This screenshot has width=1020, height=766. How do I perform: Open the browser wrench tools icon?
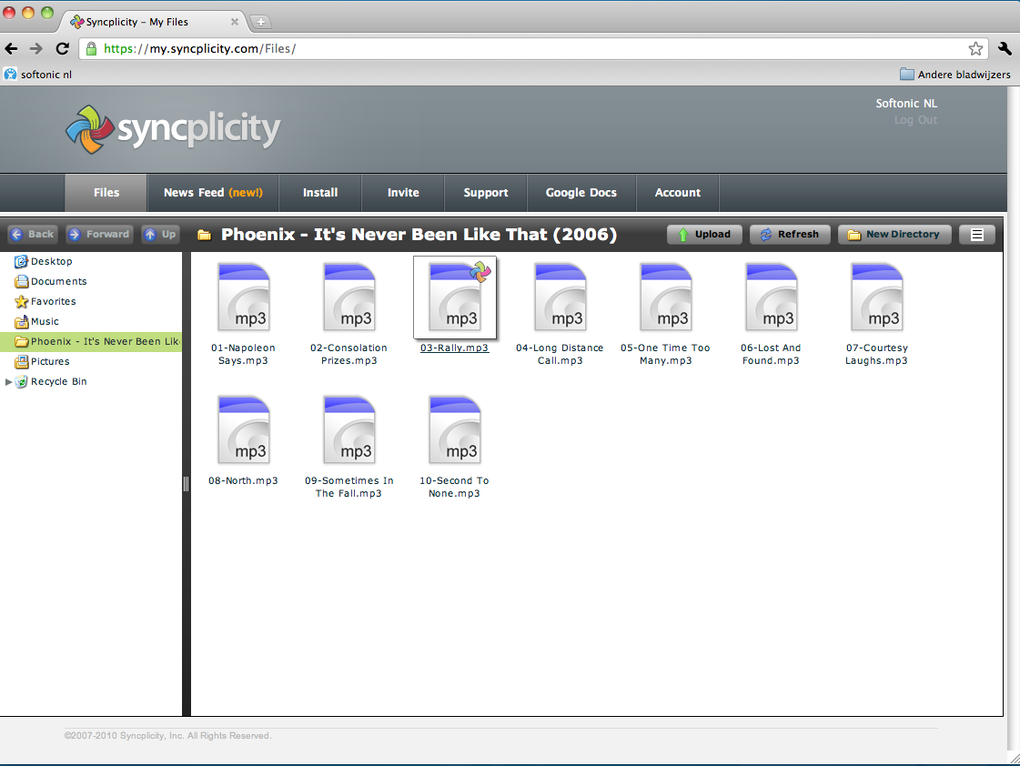tap(1004, 48)
